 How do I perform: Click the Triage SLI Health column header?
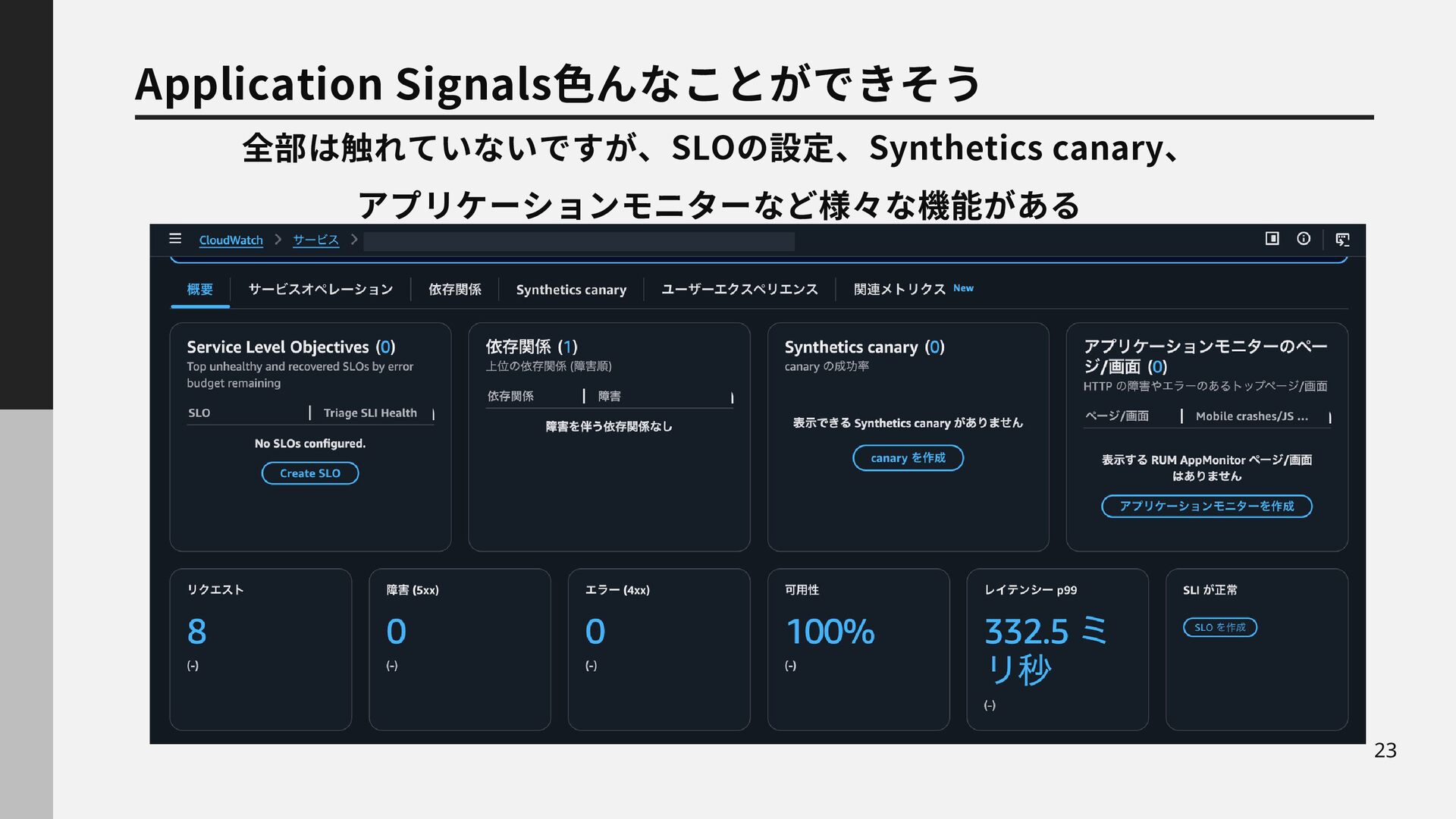[370, 413]
